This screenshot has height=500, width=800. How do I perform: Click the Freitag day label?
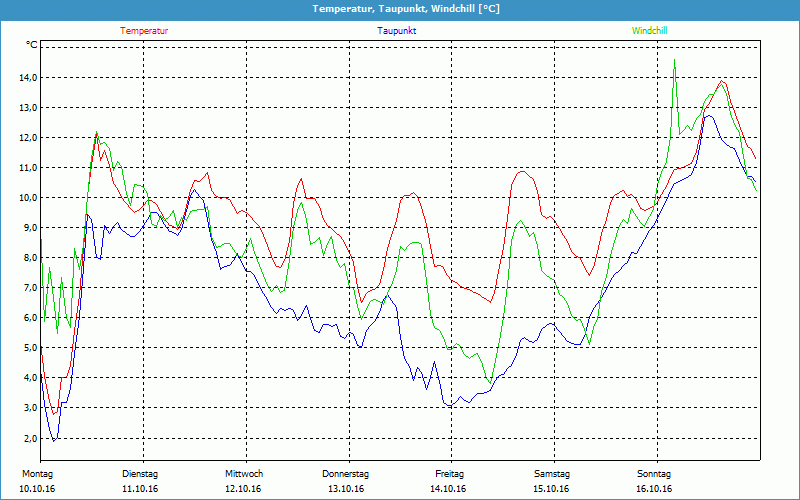449,474
